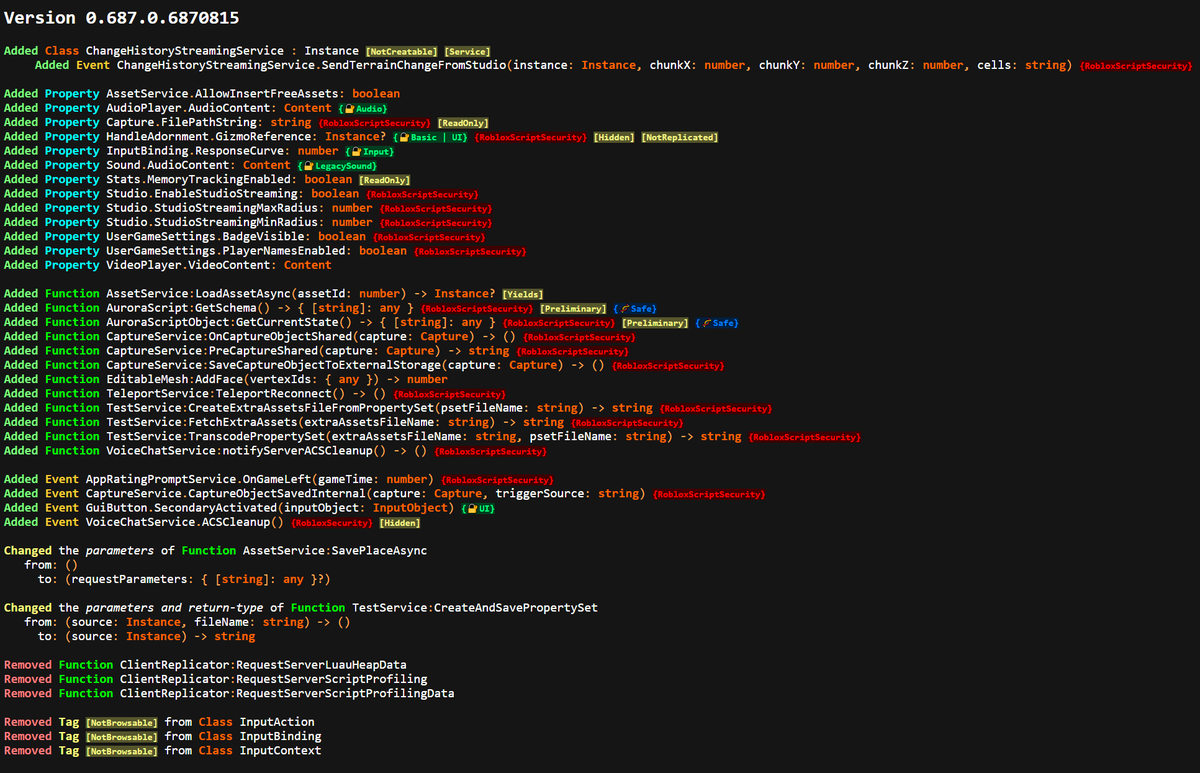Click removed ClientReplicator:RequestServerScriptProfilingData function
Screen dimensions: 1200x773
pyautogui.click(x=286, y=693)
